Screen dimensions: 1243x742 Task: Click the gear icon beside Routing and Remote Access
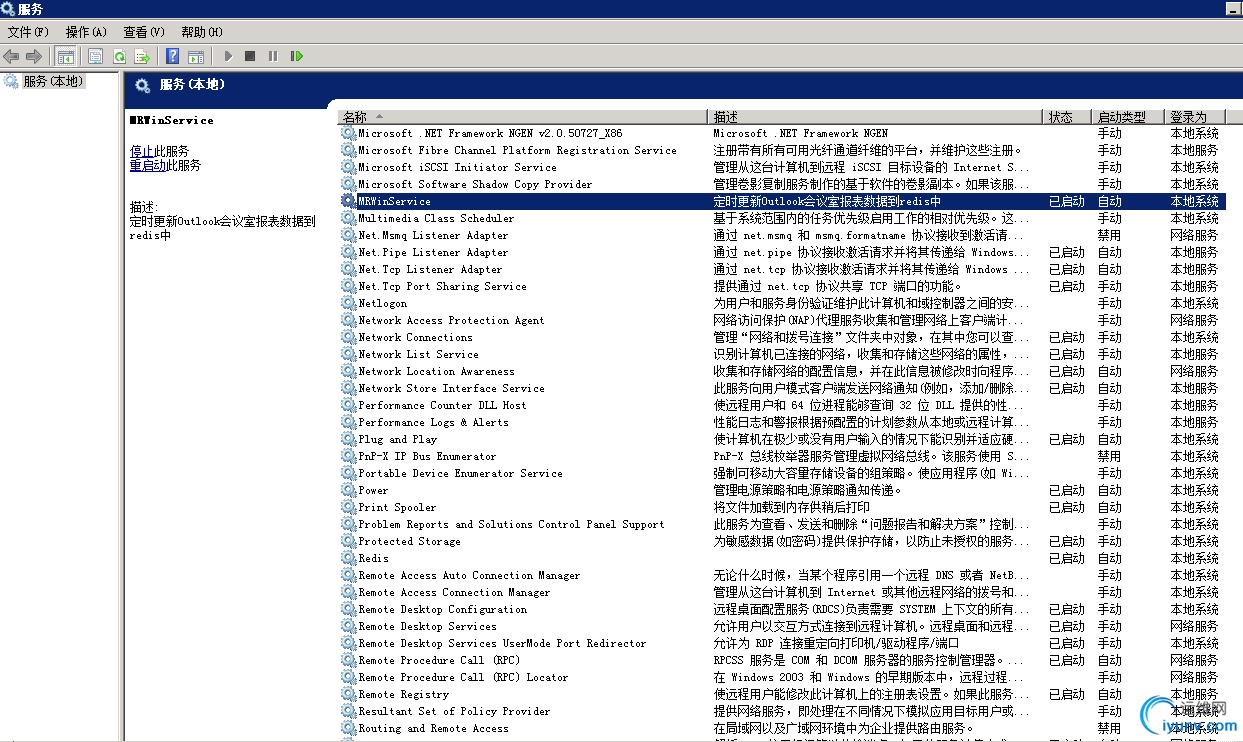point(348,728)
